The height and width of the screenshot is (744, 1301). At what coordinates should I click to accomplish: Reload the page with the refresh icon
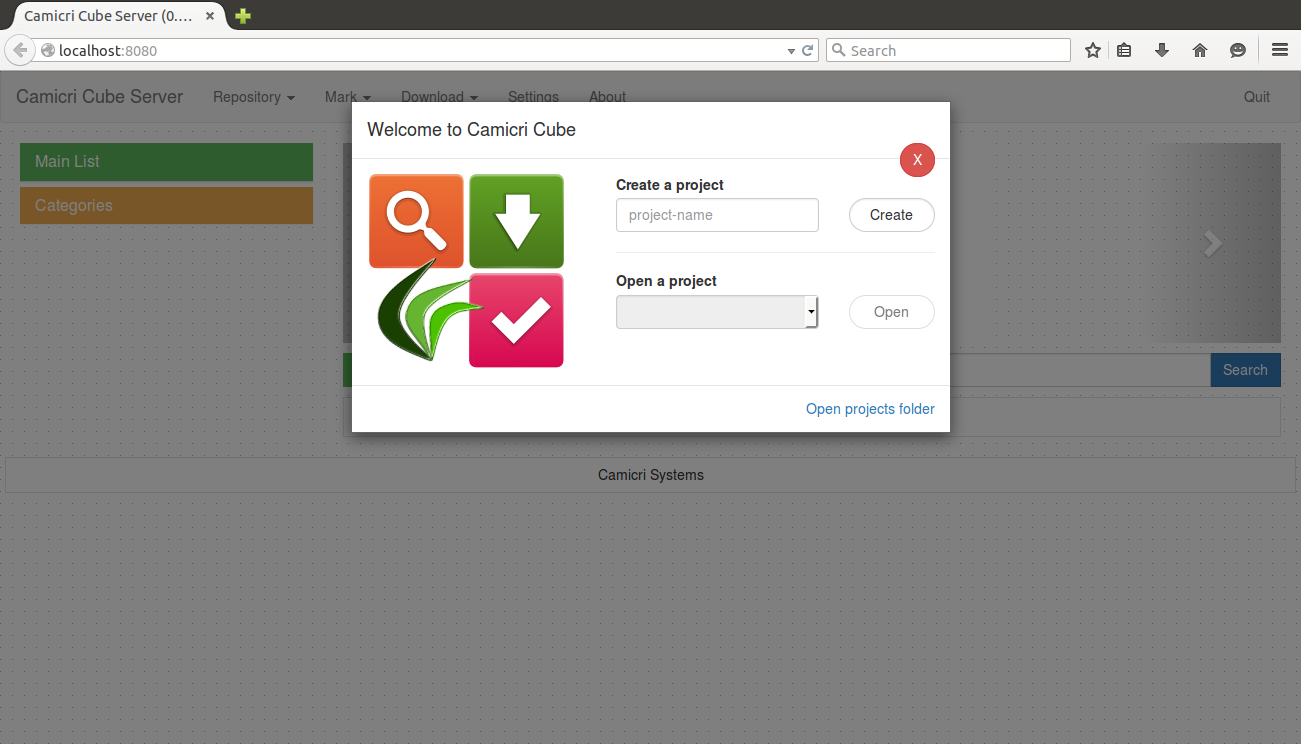pos(808,50)
